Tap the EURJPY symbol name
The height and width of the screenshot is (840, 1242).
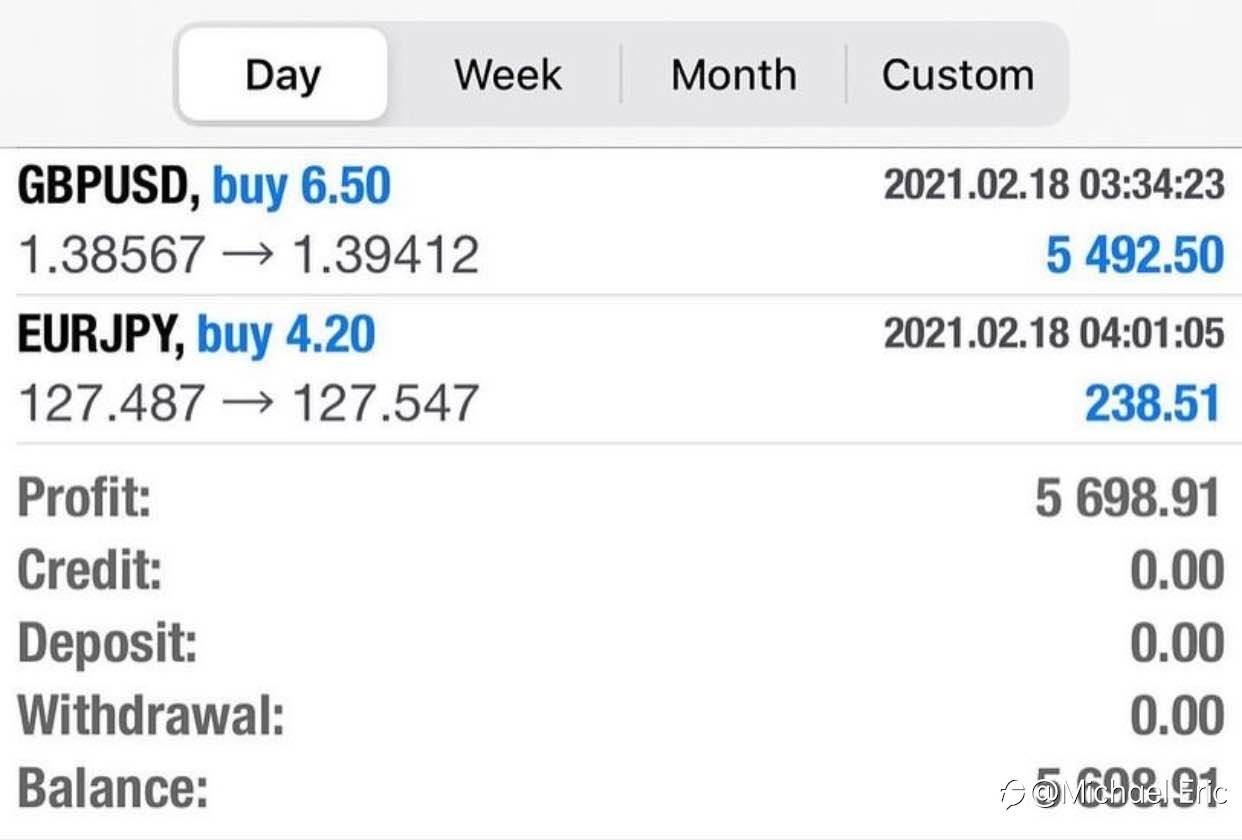(100, 336)
